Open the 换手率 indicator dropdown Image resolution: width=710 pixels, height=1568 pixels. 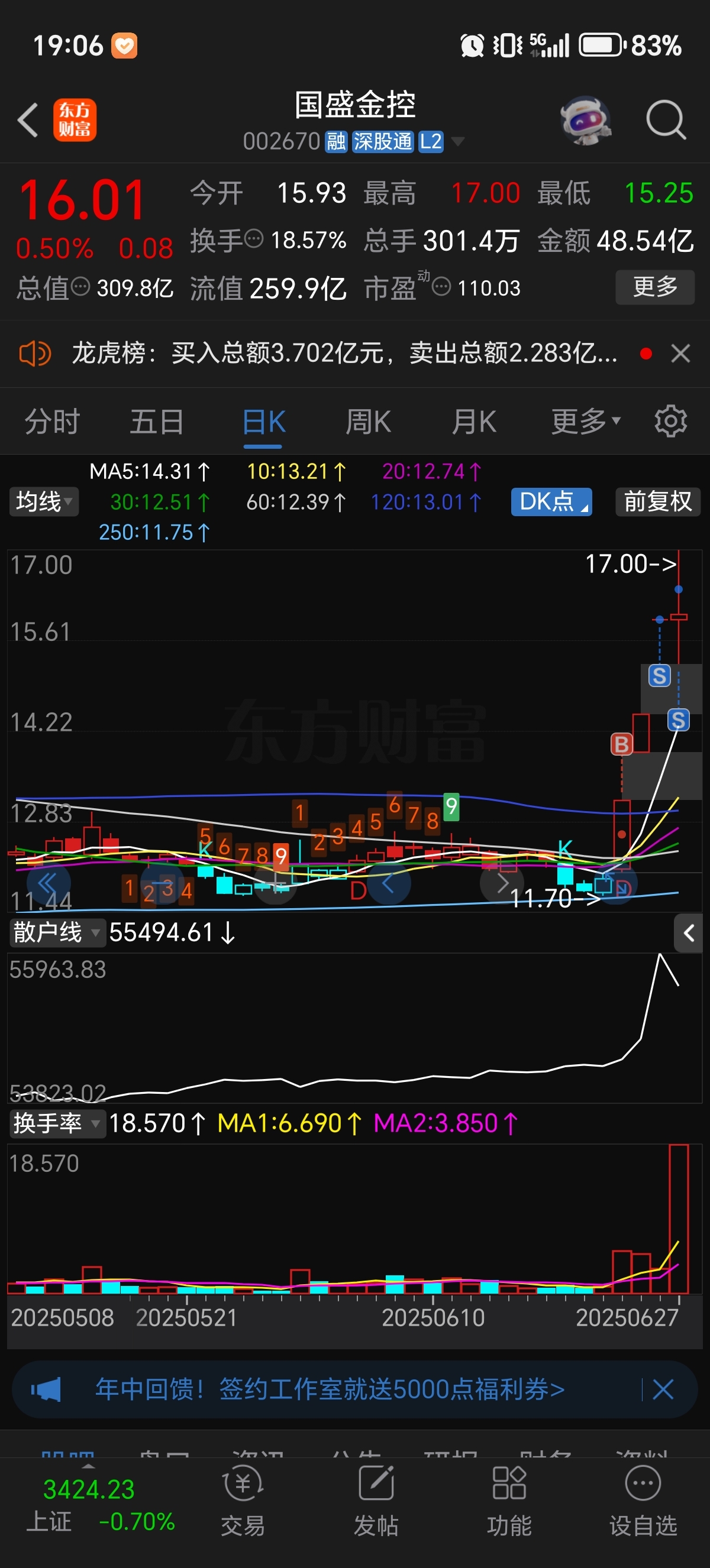[x=57, y=1123]
